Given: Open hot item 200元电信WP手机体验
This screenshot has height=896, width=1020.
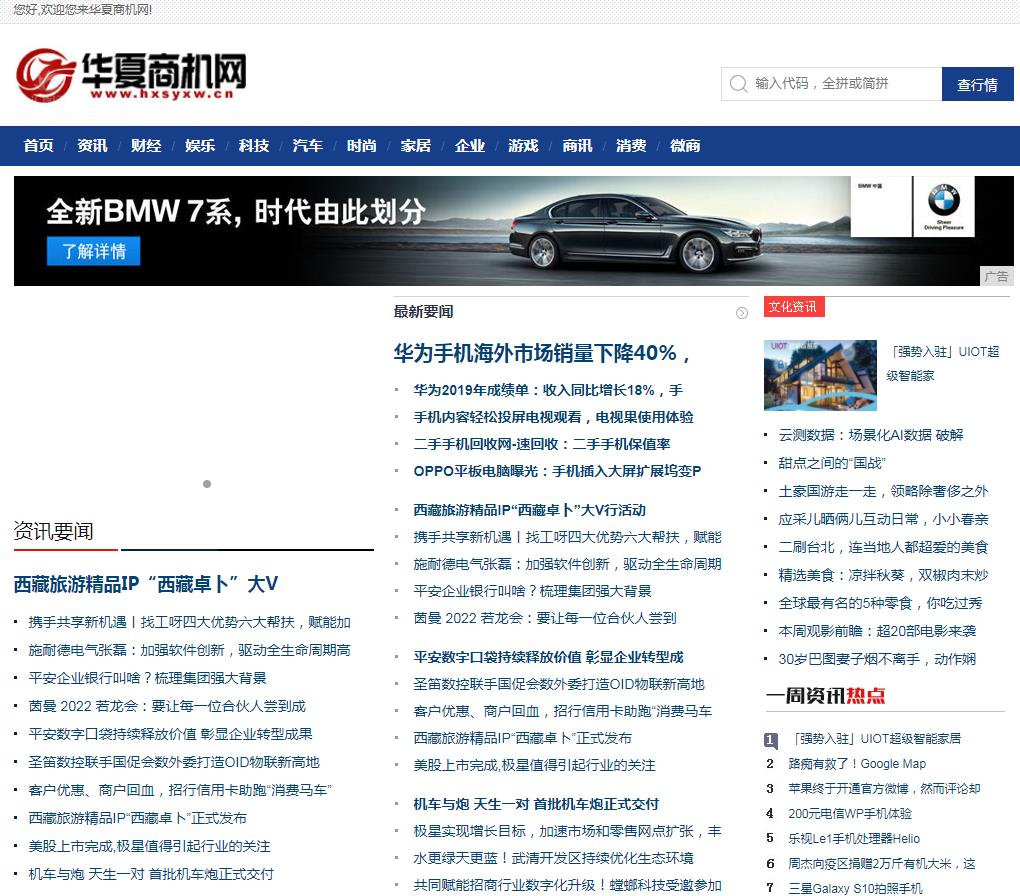Looking at the screenshot, I should [850, 814].
